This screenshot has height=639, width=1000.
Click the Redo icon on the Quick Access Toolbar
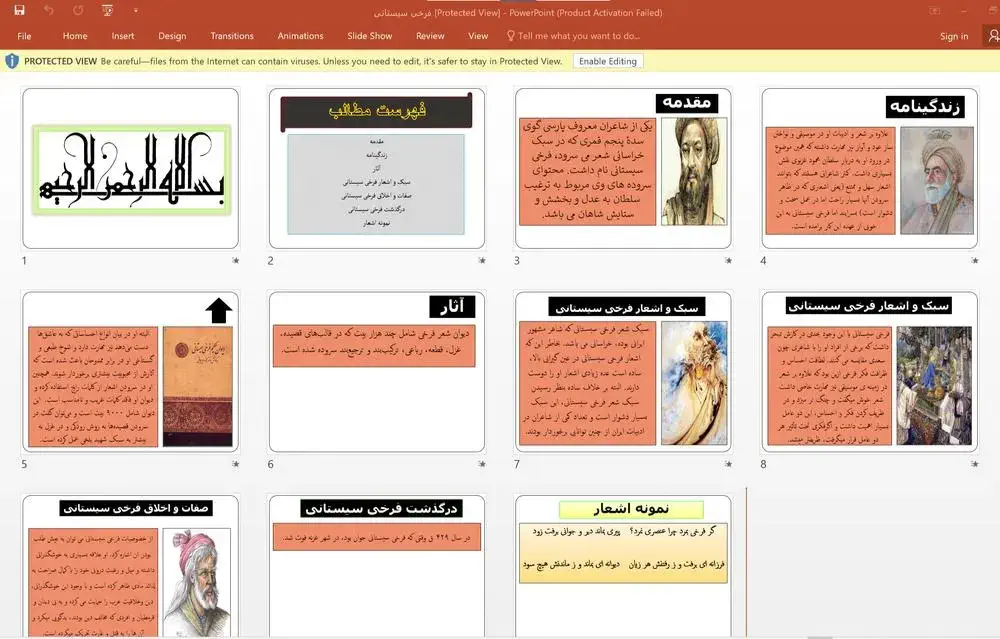(78, 9)
